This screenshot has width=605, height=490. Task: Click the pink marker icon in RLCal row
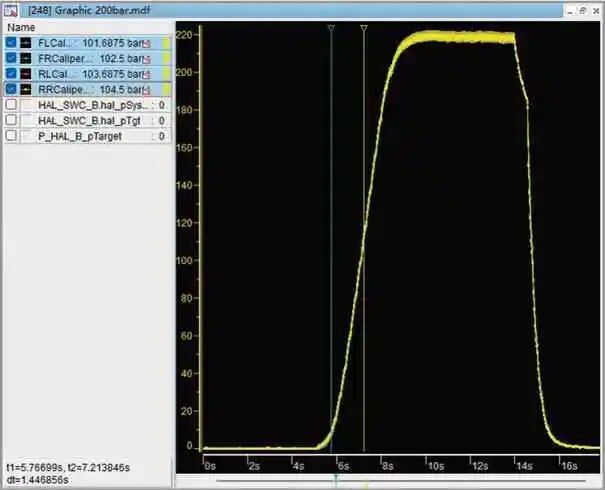(x=147, y=75)
